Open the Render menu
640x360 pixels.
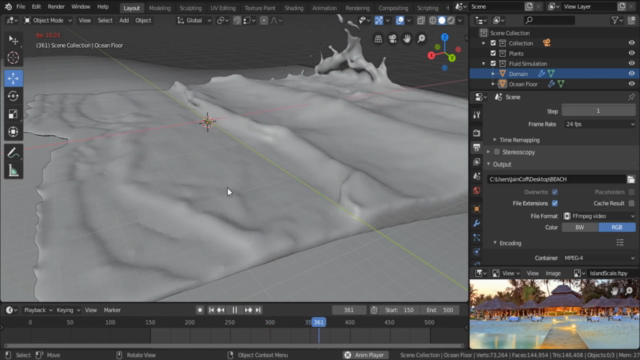coord(56,7)
